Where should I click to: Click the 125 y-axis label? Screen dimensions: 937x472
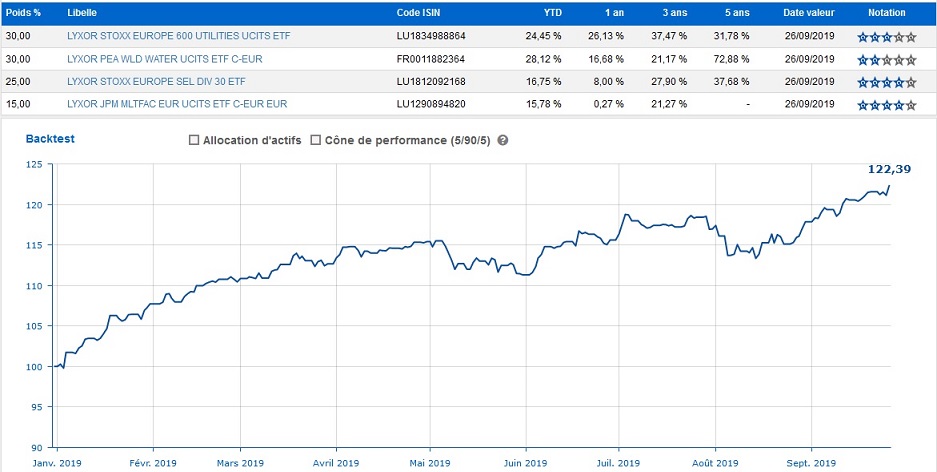36,164
